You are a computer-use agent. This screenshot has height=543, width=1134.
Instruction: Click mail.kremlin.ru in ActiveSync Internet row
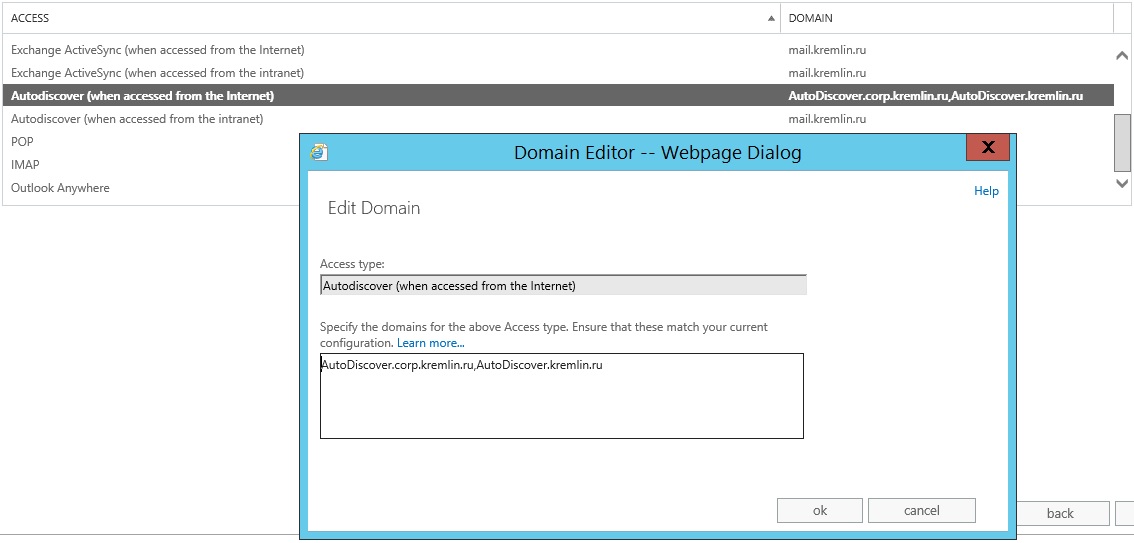(x=827, y=51)
